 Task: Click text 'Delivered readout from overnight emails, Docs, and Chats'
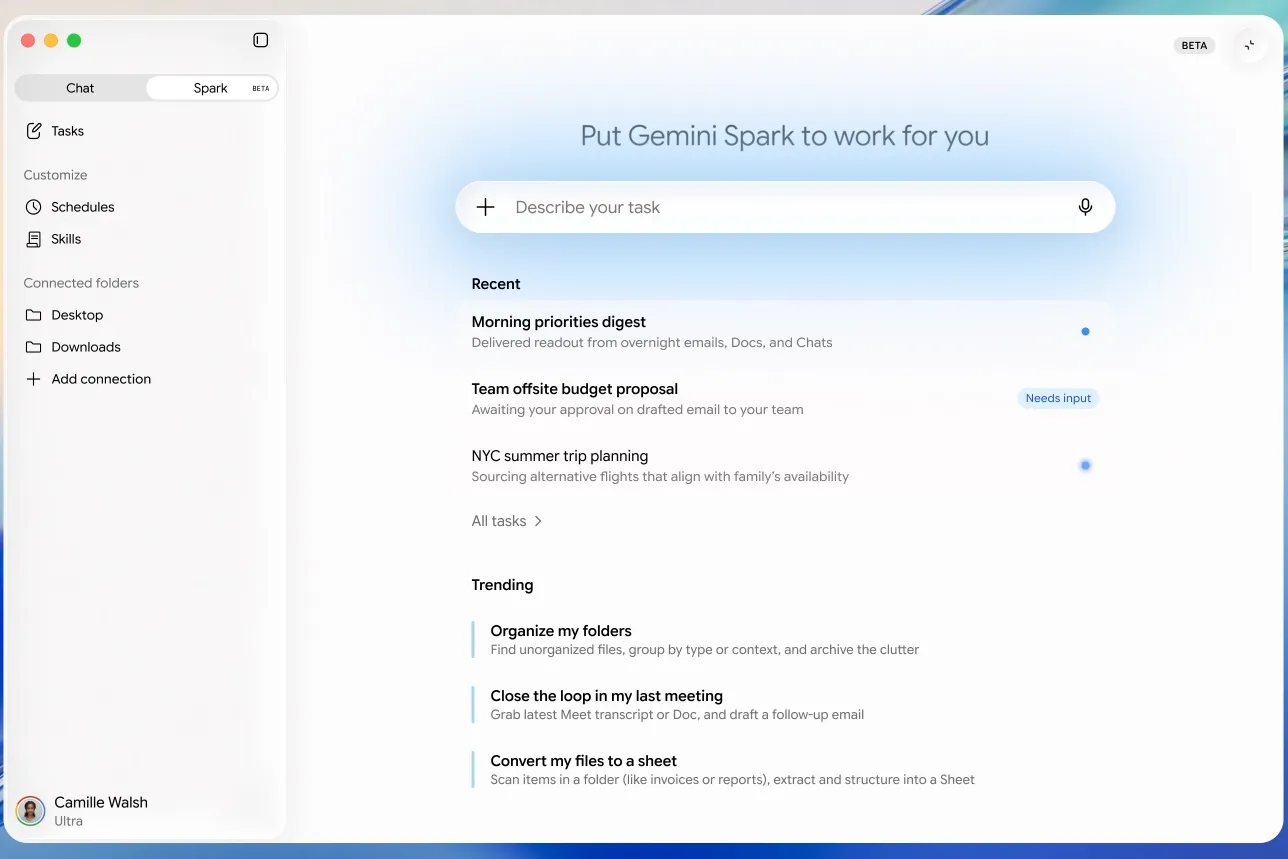point(652,342)
